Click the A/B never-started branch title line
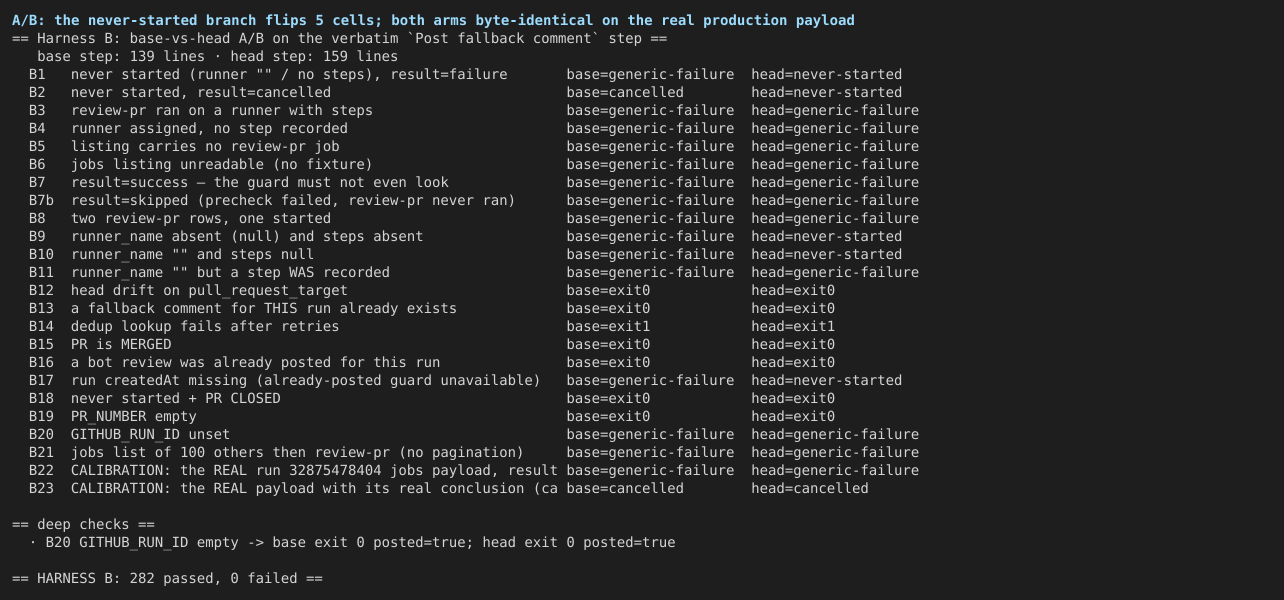The image size is (1284, 600). coord(433,20)
